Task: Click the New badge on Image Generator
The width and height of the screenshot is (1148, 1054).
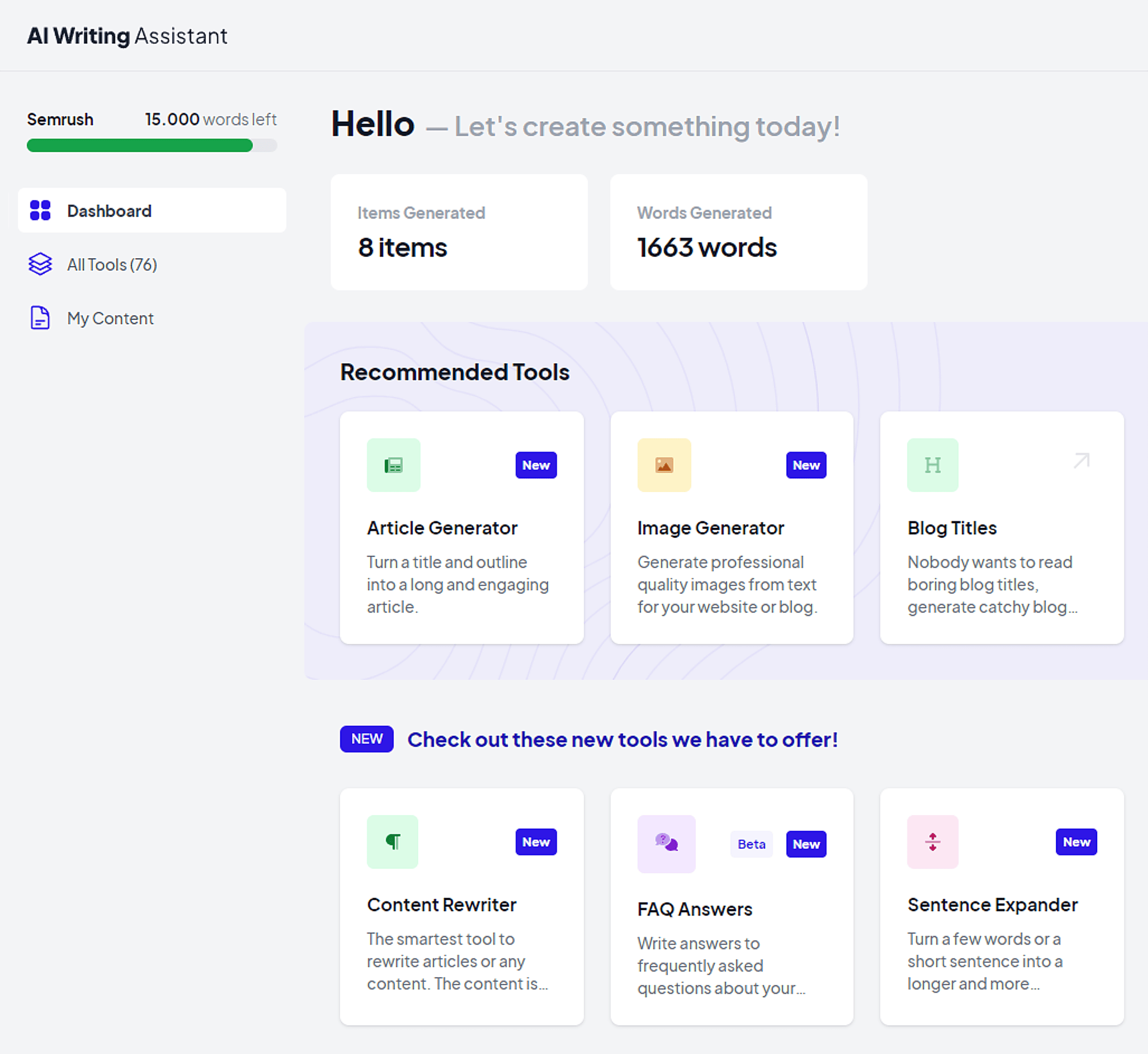Action: [805, 465]
